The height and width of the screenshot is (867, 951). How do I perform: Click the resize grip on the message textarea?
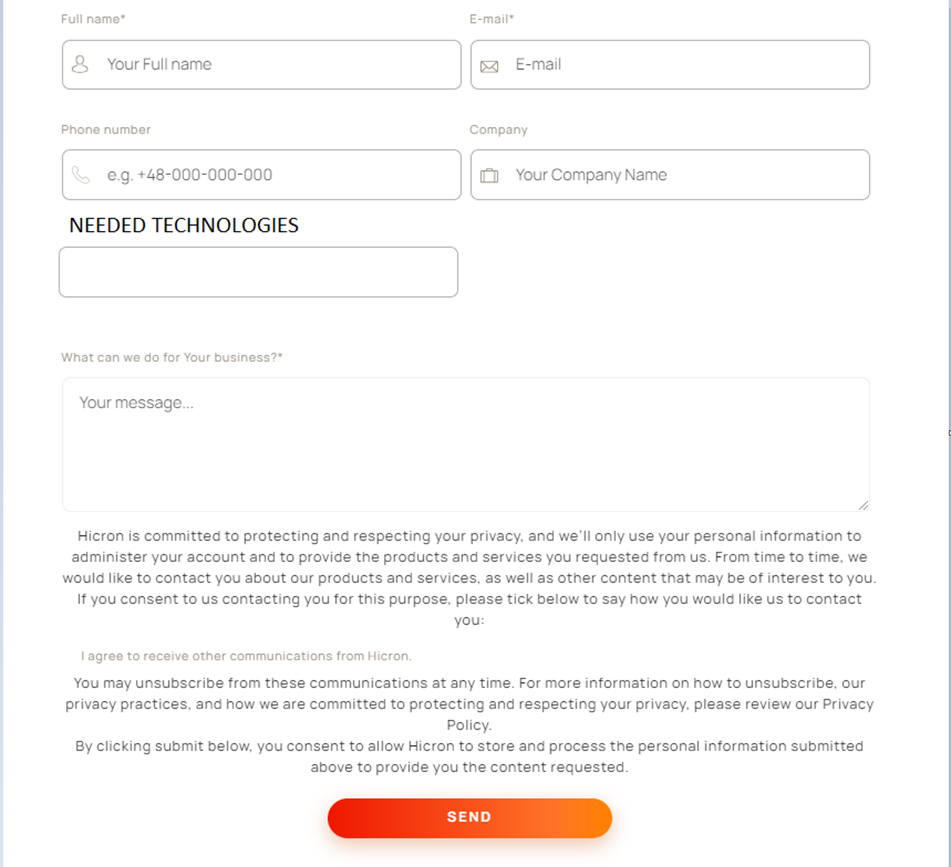tap(864, 504)
